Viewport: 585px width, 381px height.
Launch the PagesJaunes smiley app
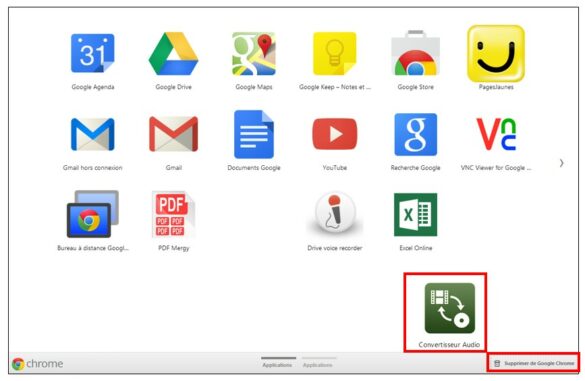[496, 53]
